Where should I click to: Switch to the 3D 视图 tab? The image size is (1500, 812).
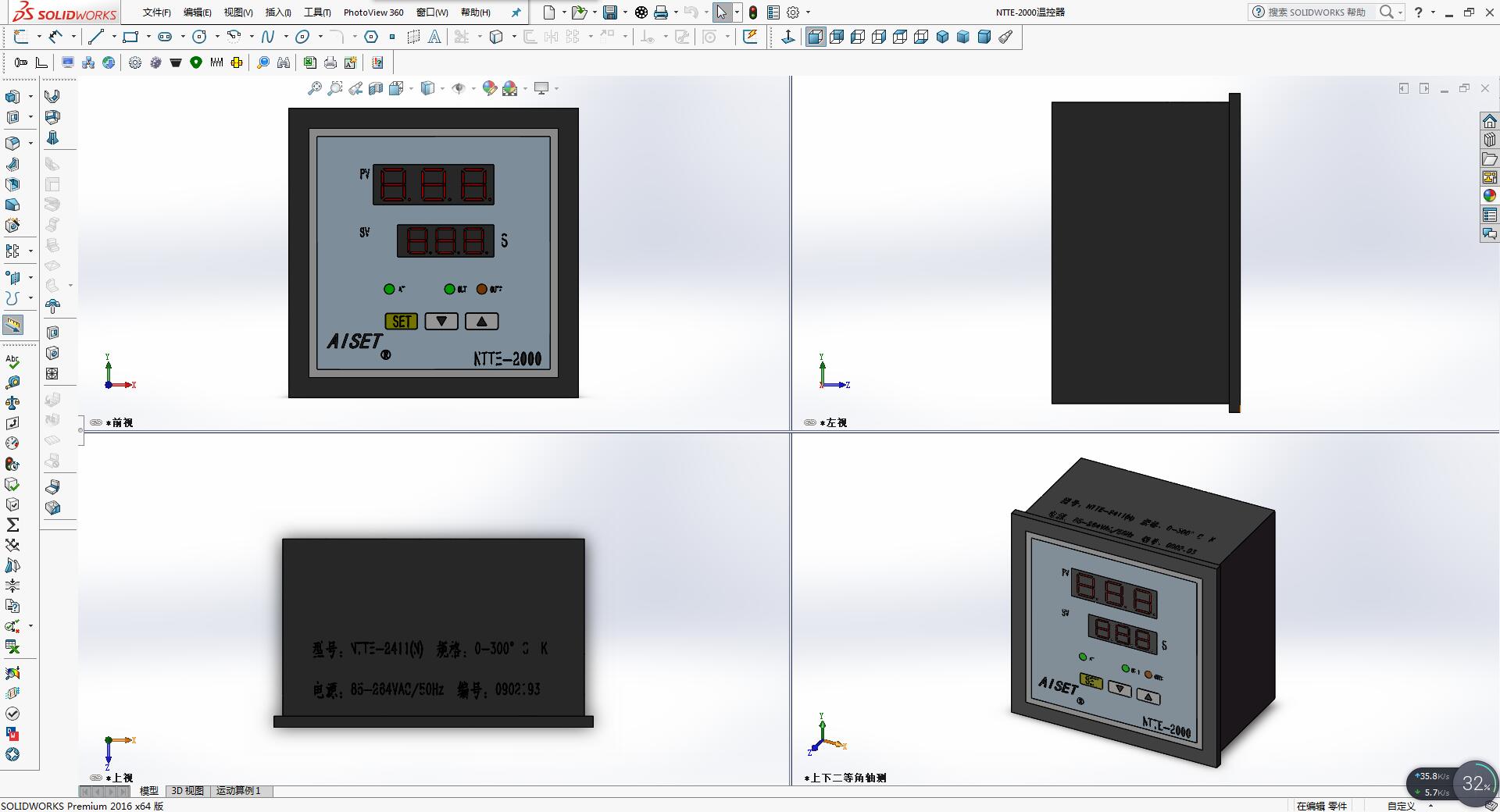click(x=187, y=791)
